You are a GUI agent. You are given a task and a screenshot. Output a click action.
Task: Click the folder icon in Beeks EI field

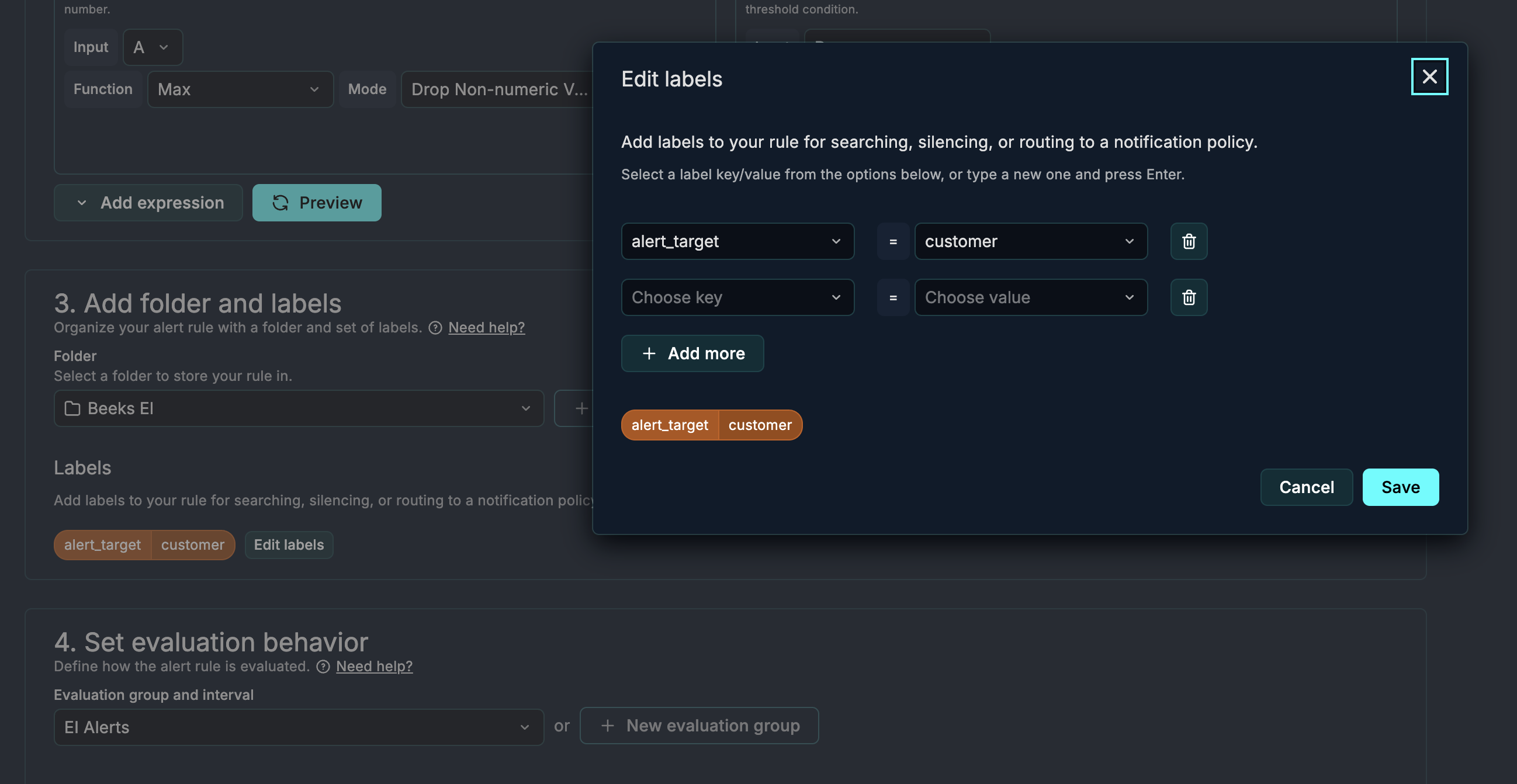pos(72,408)
